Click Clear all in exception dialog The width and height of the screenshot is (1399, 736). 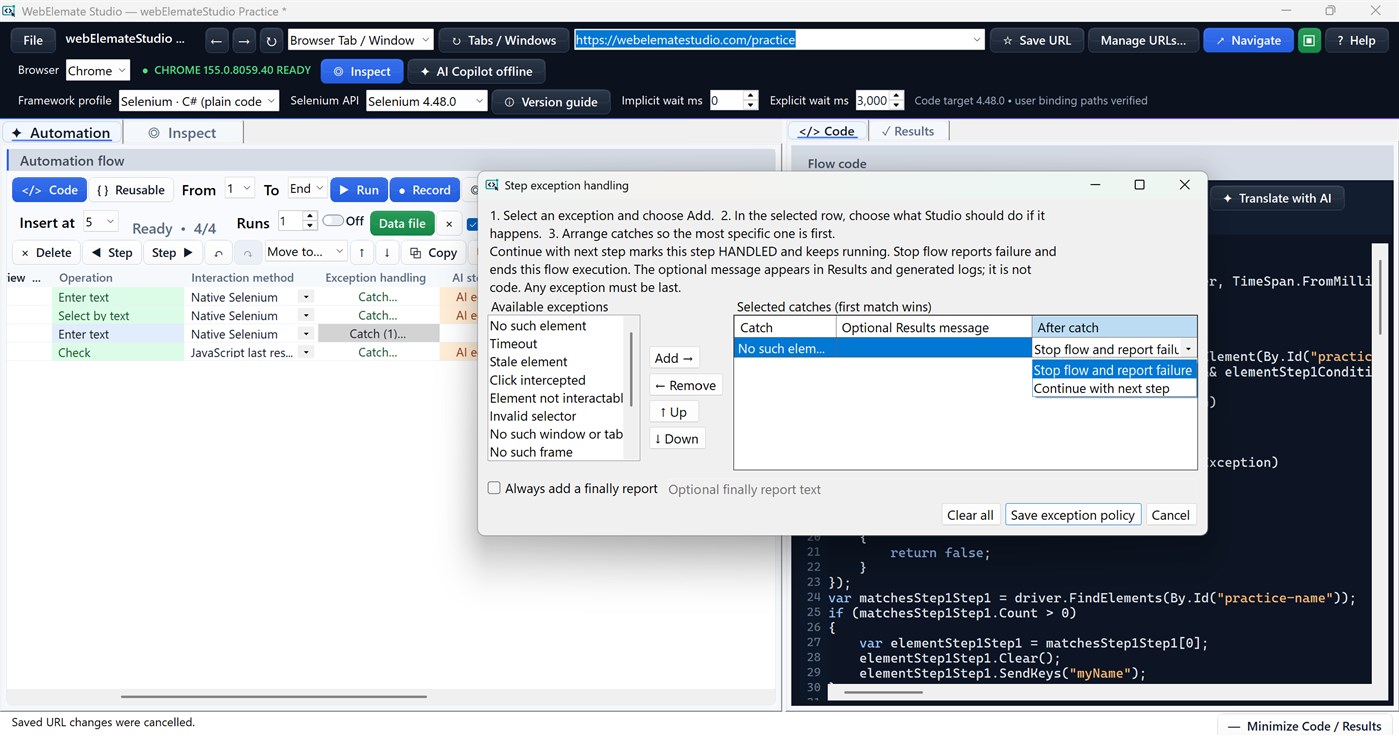pos(970,515)
